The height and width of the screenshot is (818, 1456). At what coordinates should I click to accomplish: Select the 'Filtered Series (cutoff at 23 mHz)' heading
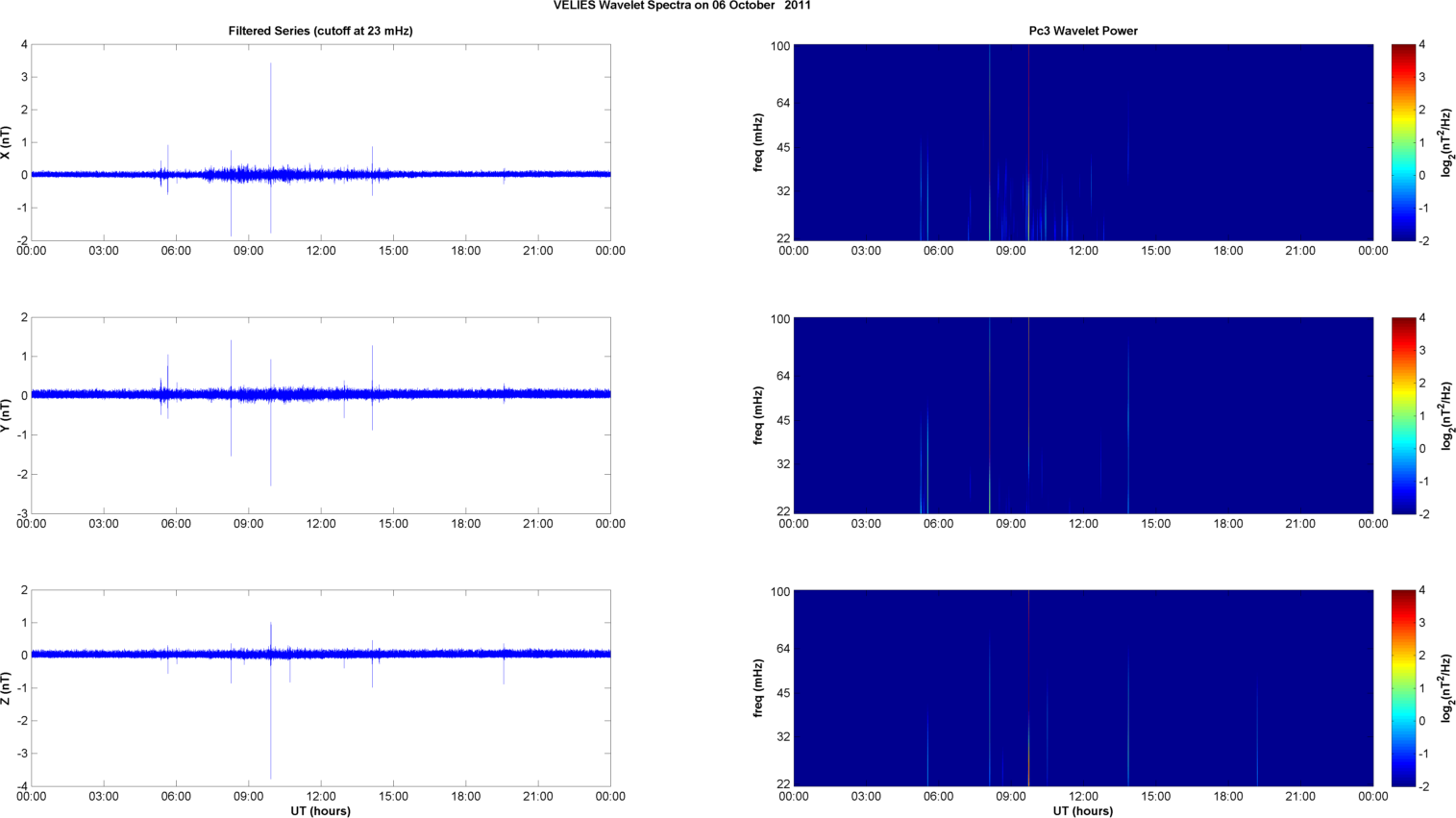(320, 31)
